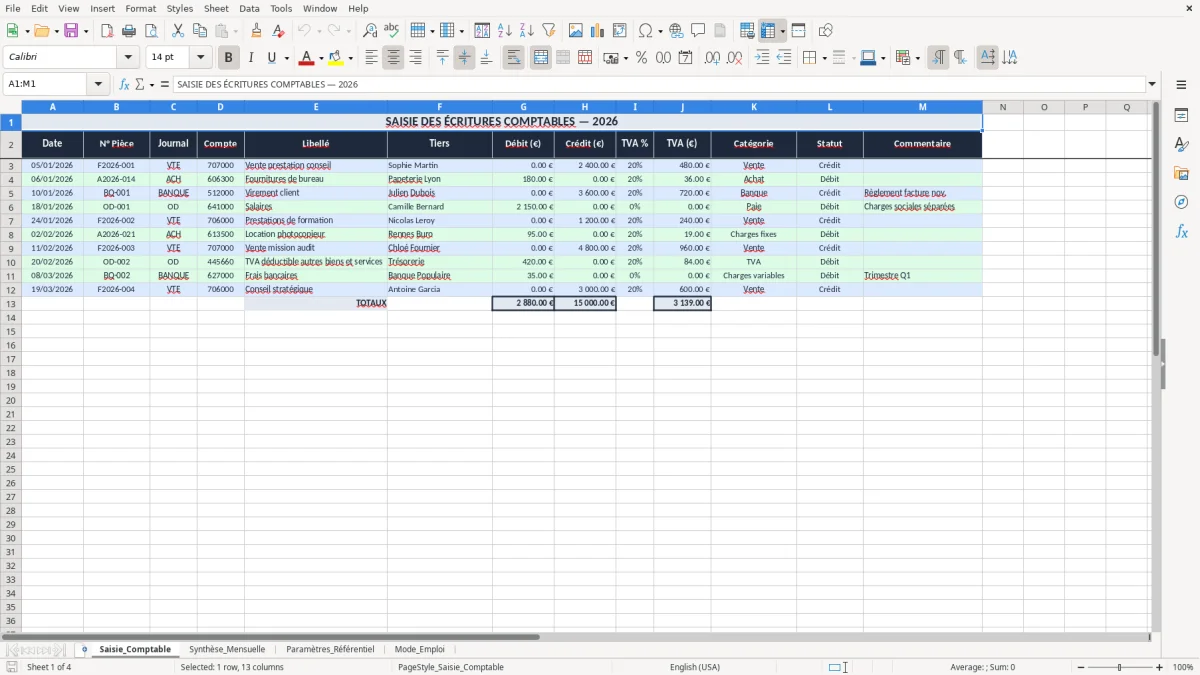Image resolution: width=1200 pixels, height=675 pixels.
Task: Click the Clear Direct Formatting icon
Action: coord(279,31)
